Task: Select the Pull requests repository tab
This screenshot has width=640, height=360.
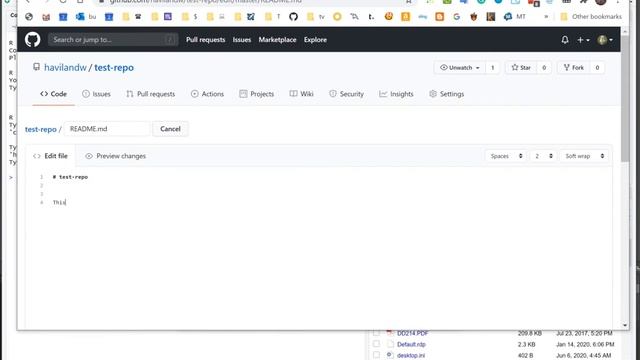Action: tap(151, 94)
